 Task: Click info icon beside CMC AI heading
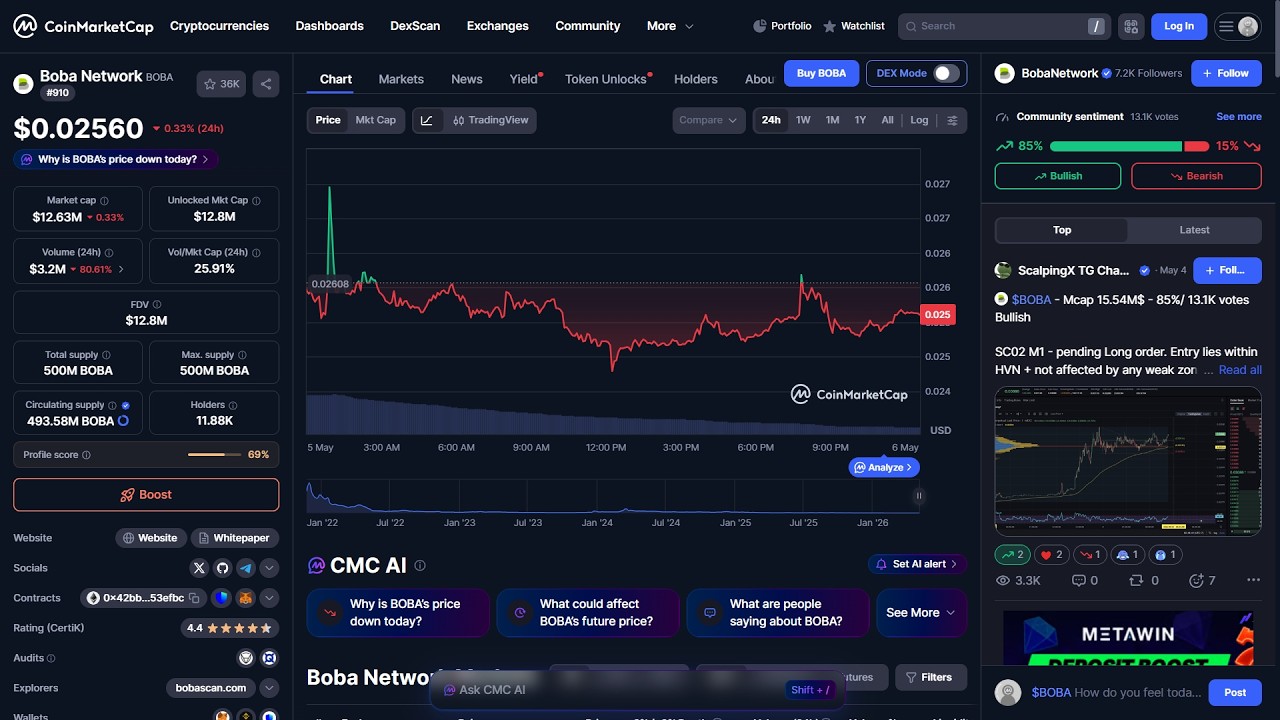pos(420,565)
